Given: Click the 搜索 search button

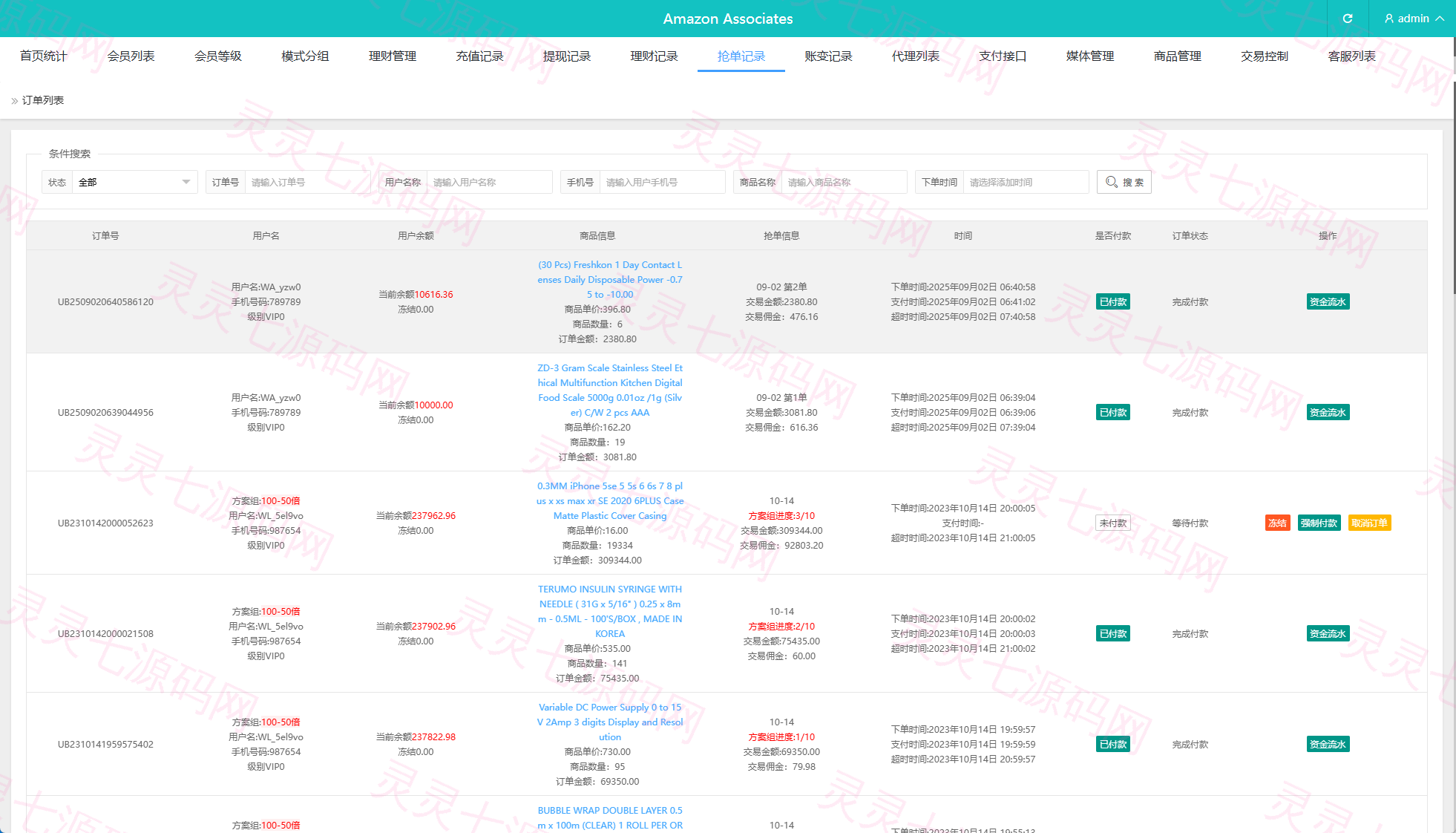Looking at the screenshot, I should [x=1124, y=182].
